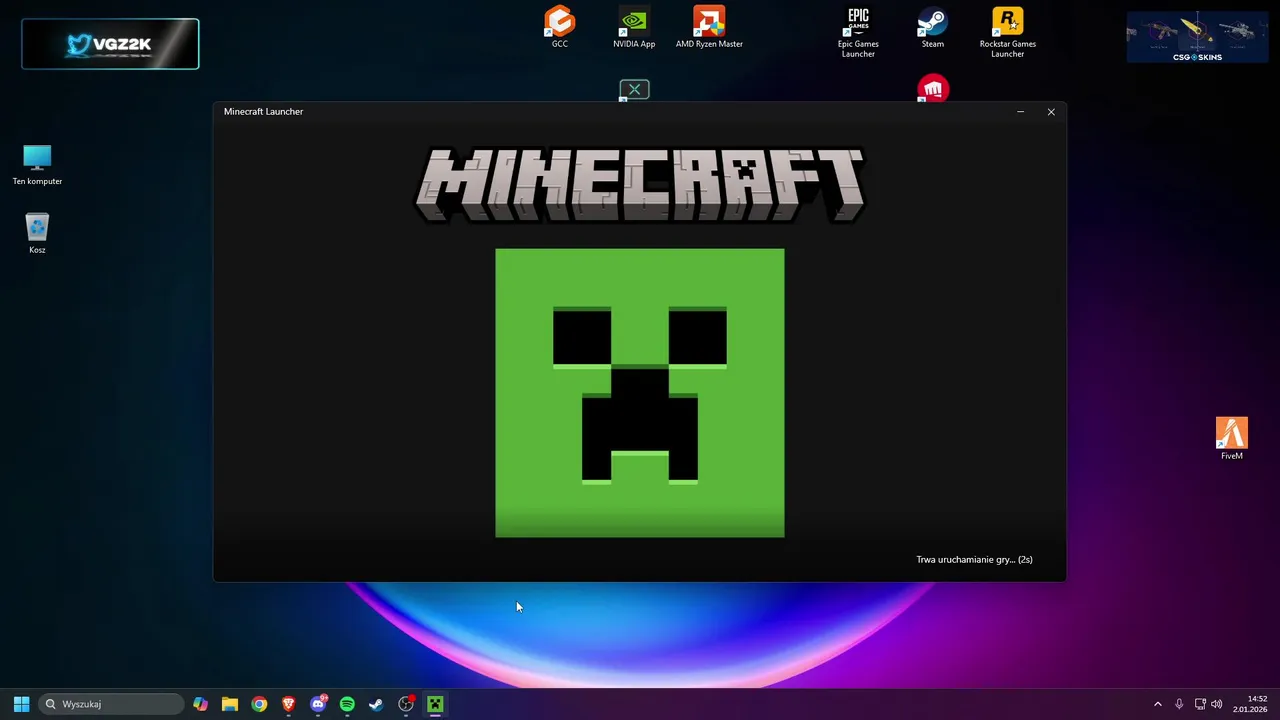
Task: Open Spotify from the taskbar
Action: (347, 704)
